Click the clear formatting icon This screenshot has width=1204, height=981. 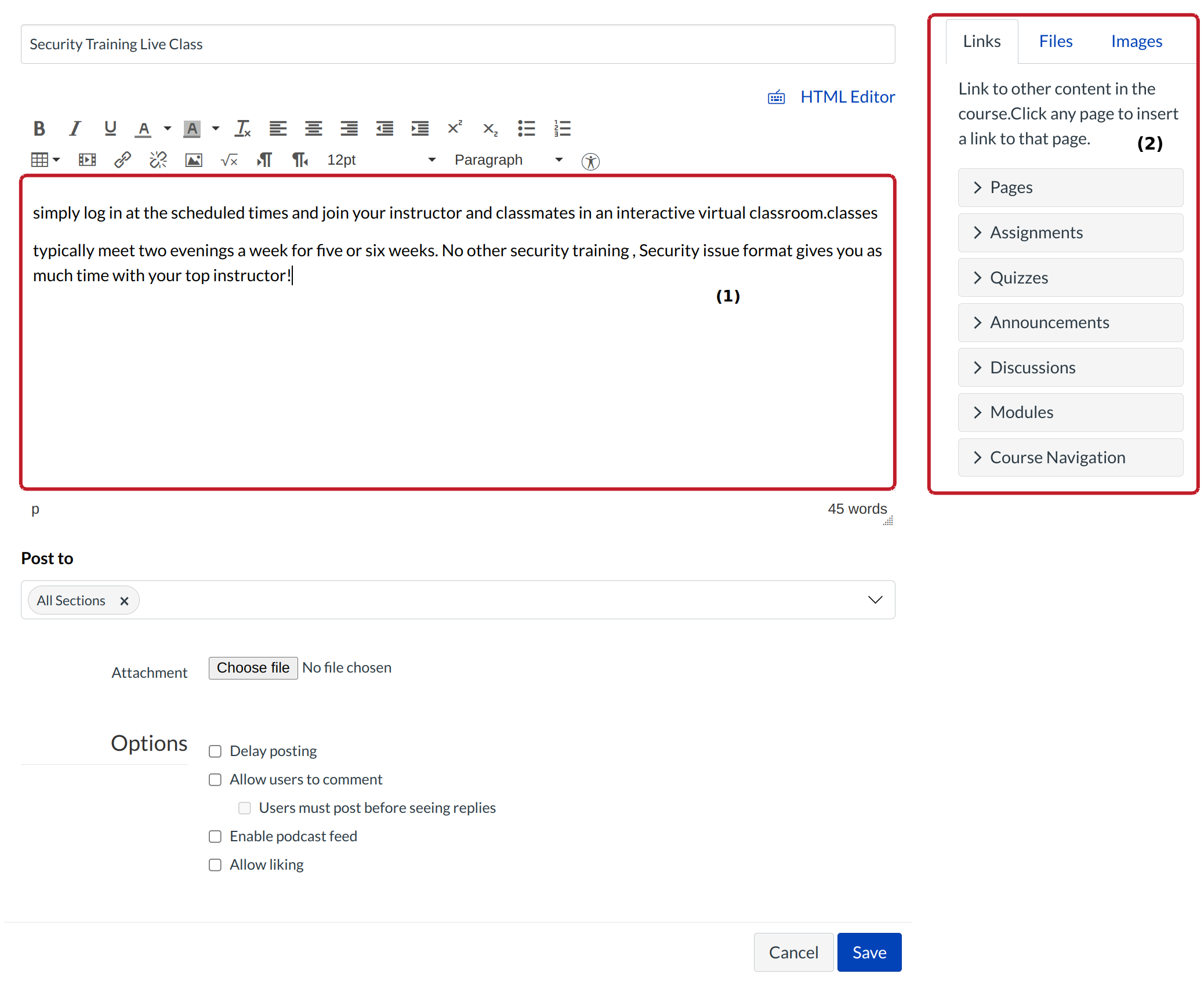242,128
